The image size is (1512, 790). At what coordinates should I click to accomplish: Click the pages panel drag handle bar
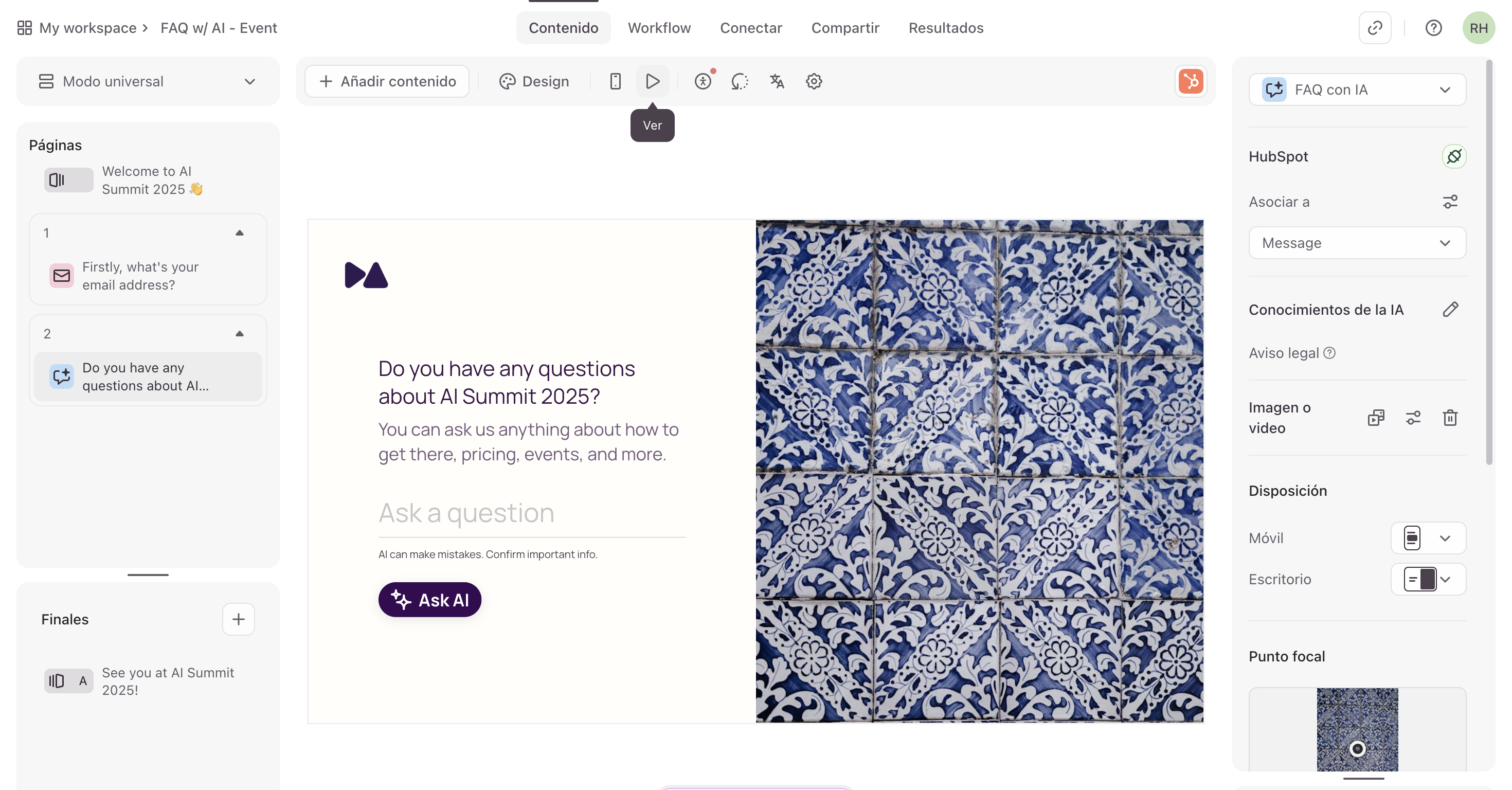click(x=147, y=574)
